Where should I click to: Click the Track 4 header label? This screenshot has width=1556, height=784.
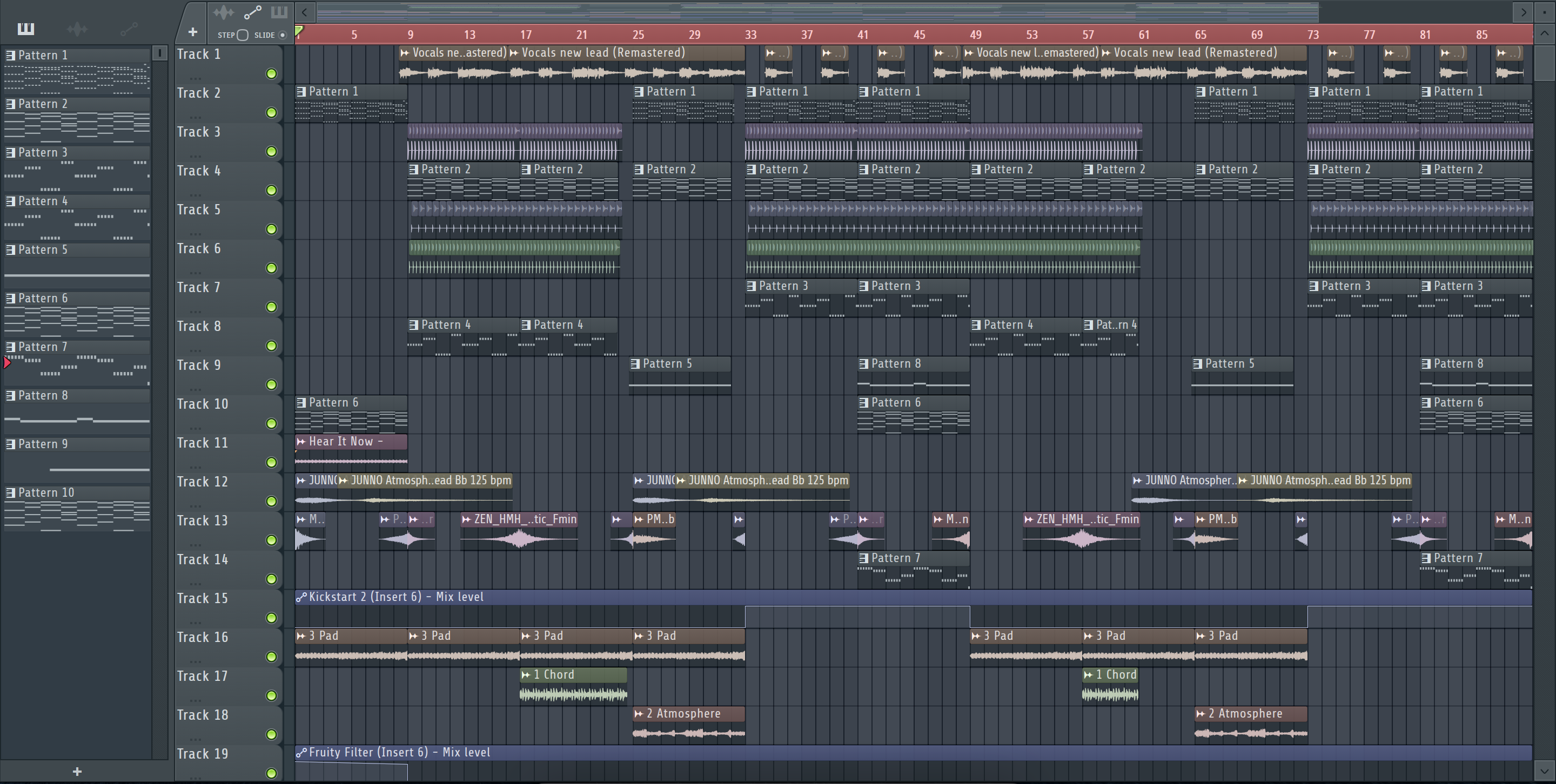point(199,171)
